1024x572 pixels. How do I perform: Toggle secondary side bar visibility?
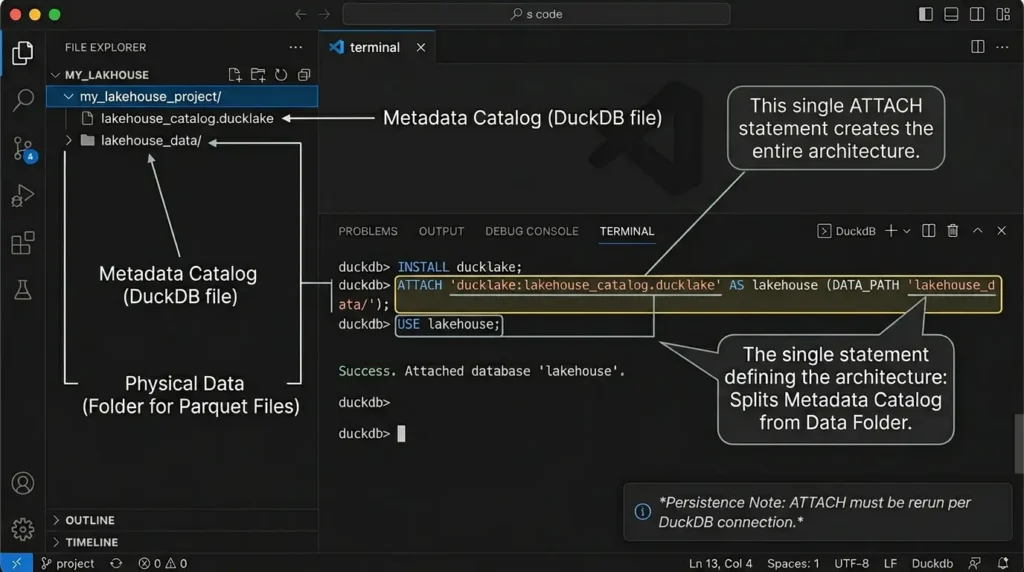pyautogui.click(x=977, y=14)
